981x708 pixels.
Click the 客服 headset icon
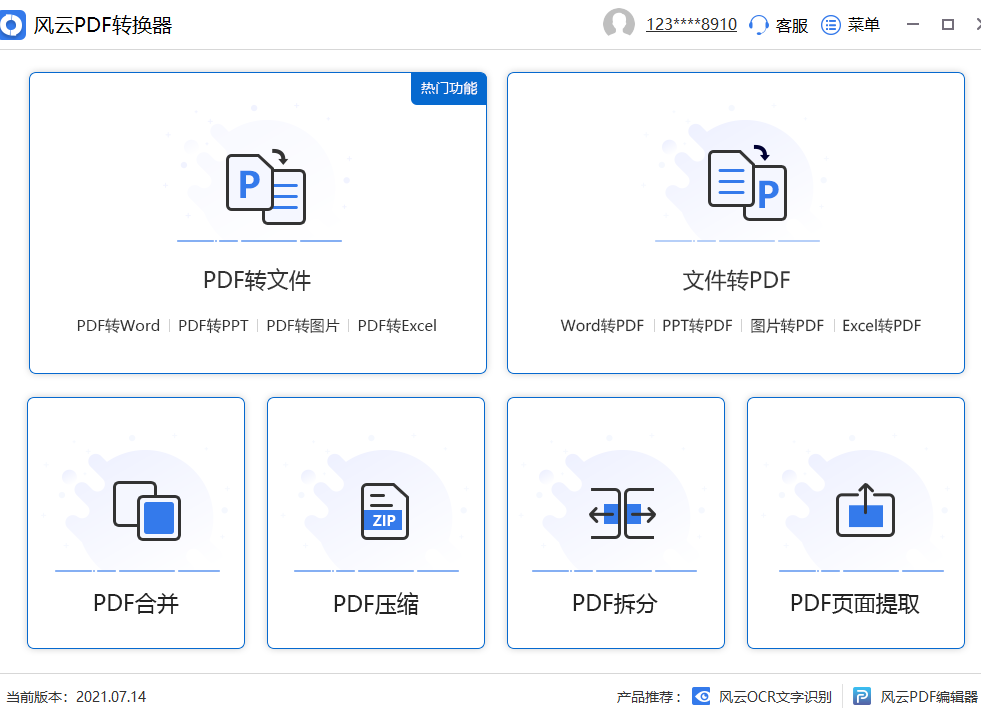pos(758,25)
